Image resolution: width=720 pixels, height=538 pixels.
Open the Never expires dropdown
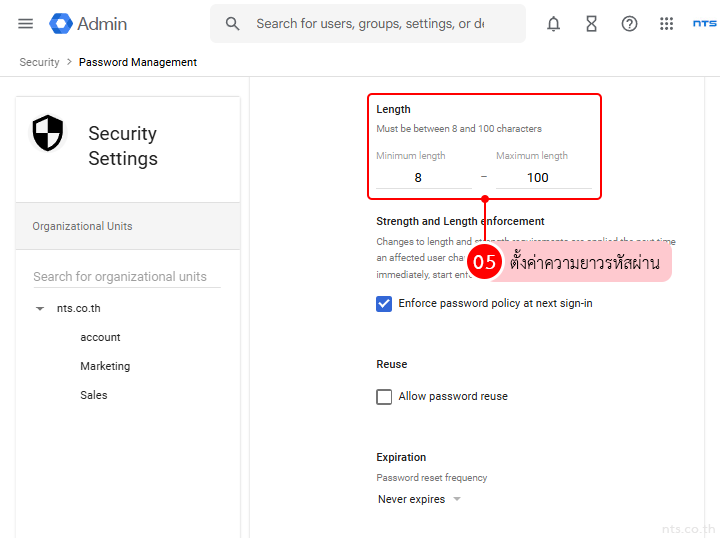[x=419, y=499]
